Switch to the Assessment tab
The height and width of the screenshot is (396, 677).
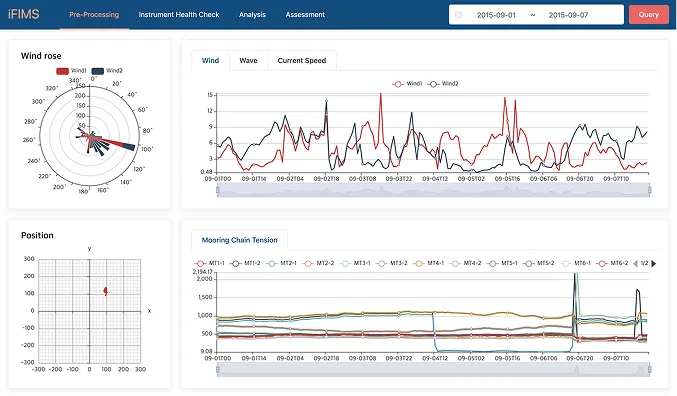305,15
